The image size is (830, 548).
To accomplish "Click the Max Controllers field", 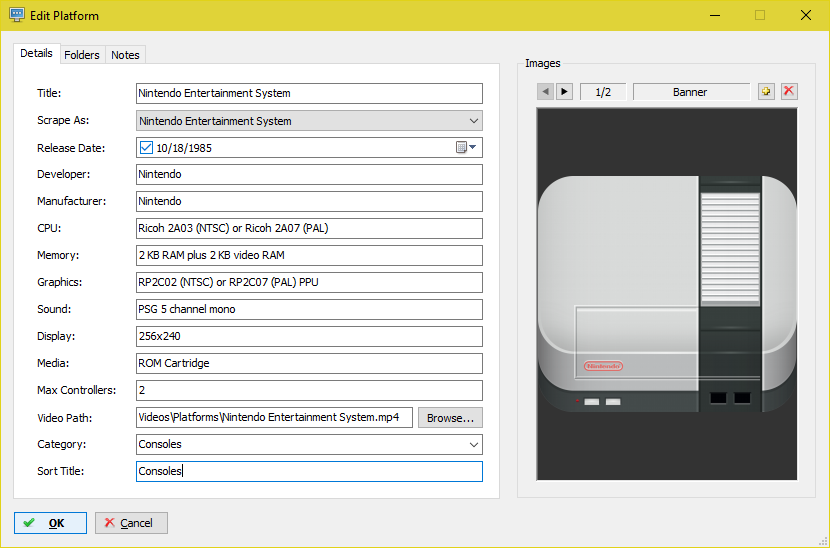I will [309, 390].
